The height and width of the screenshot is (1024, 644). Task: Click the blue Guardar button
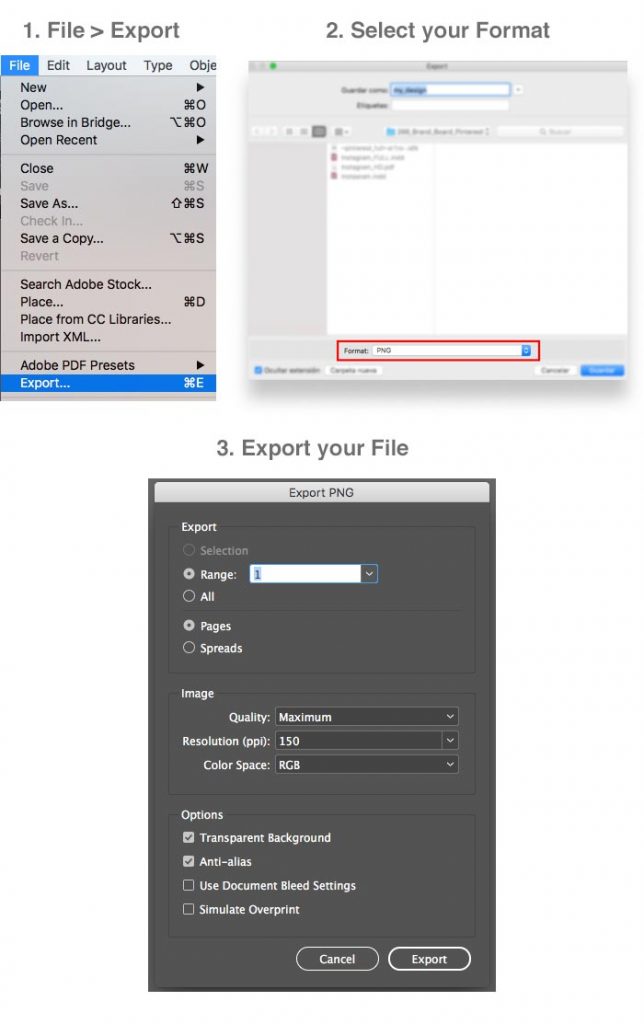[602, 370]
